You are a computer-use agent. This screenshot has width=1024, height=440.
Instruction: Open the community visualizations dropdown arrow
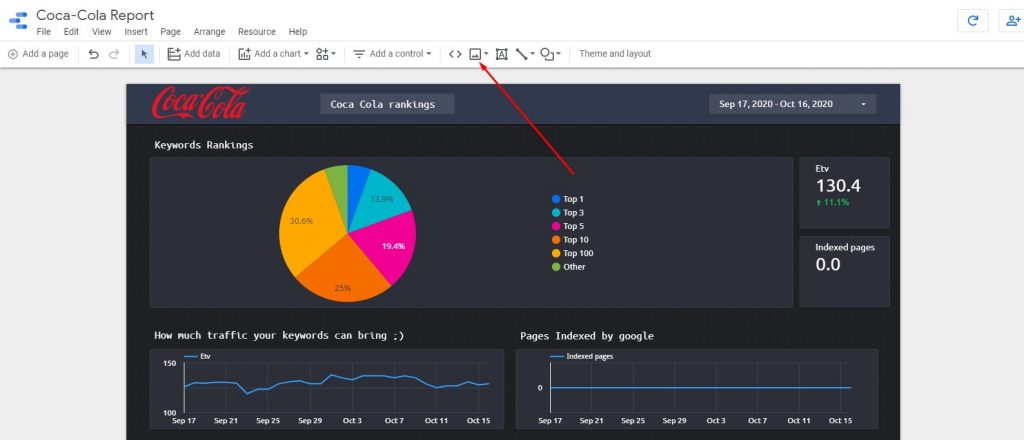[x=333, y=54]
